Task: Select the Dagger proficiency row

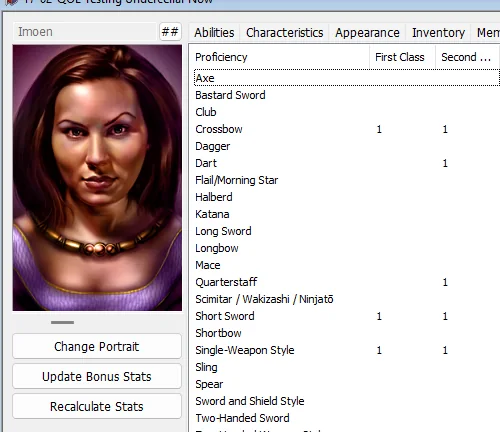Action: [x=347, y=146]
